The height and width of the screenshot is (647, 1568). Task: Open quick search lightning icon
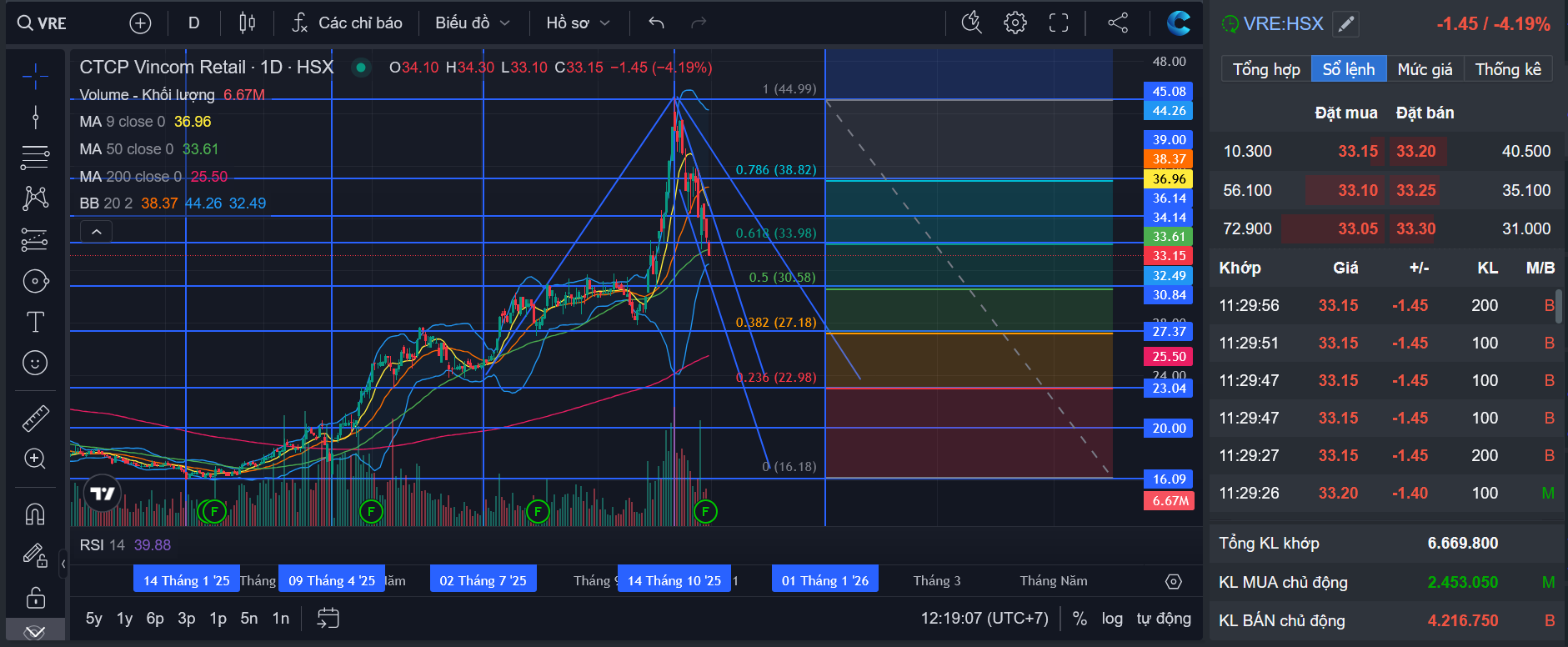(972, 23)
